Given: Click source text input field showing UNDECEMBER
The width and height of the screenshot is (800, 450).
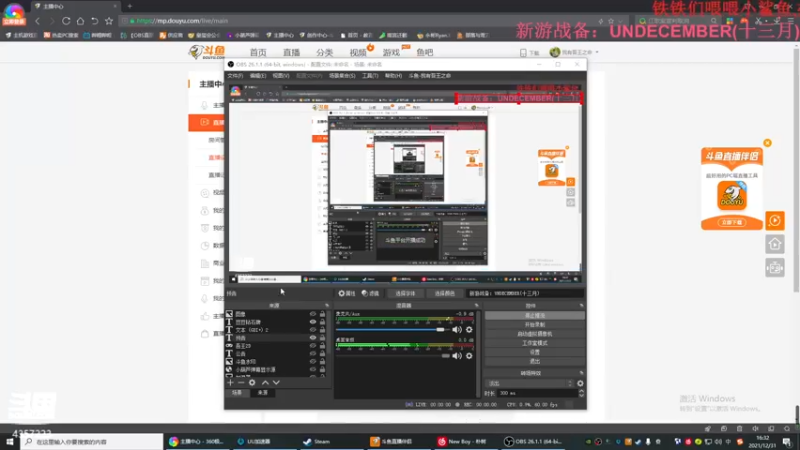Looking at the screenshot, I should (x=526, y=293).
